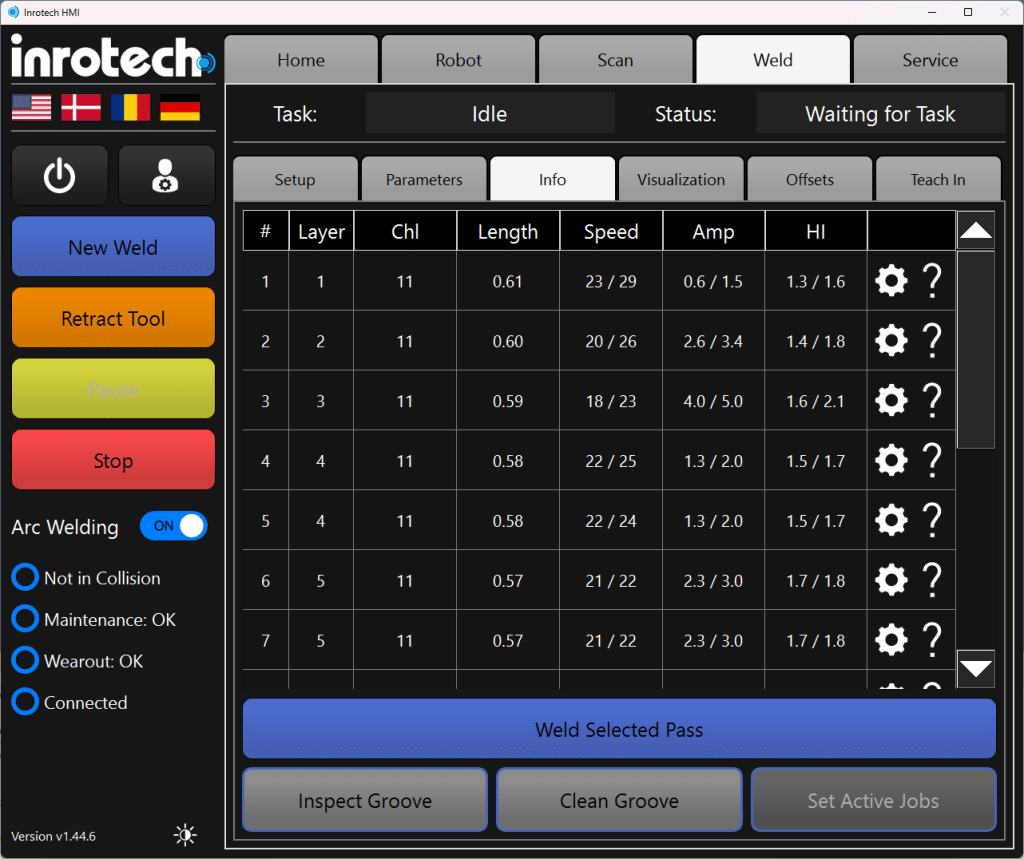Click the power icon button

click(60, 176)
